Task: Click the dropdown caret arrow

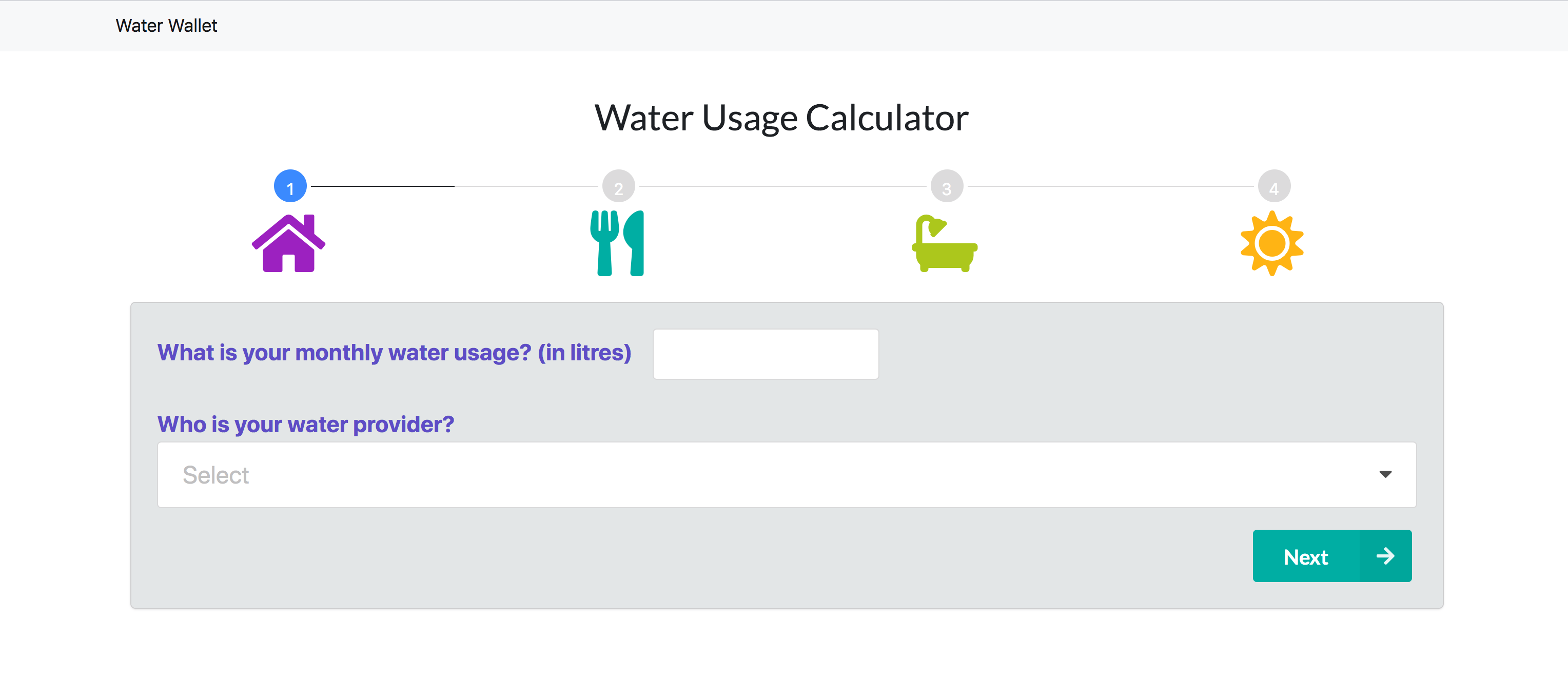Action: tap(1385, 475)
